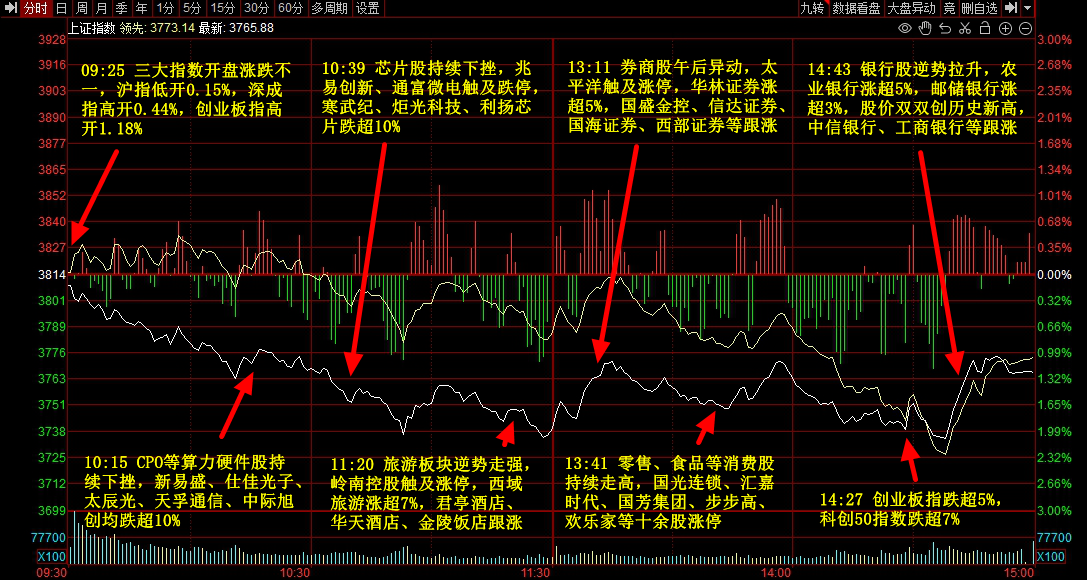Click the 九转 indicator button

[812, 8]
